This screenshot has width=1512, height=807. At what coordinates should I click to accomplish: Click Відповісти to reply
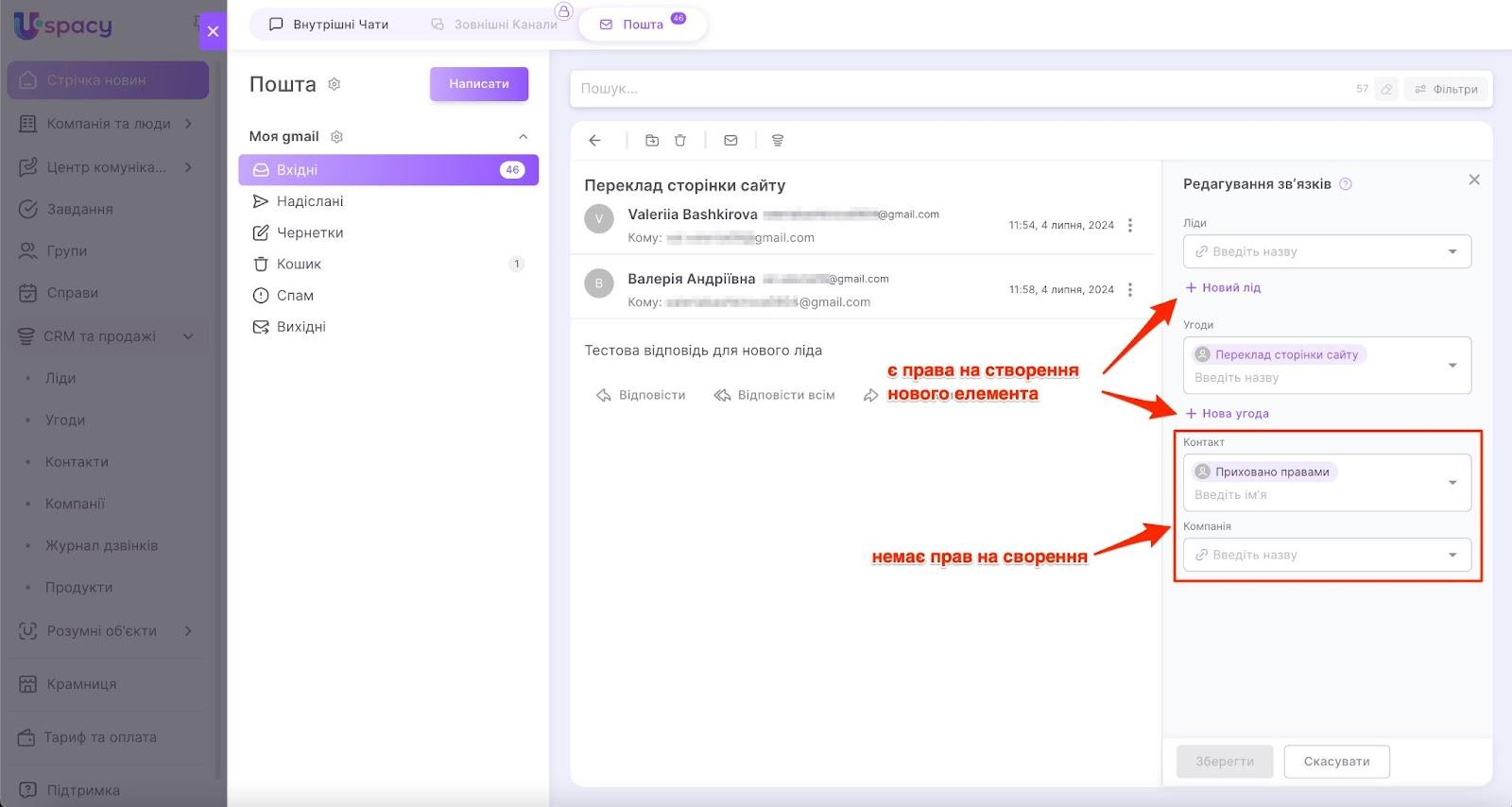tap(641, 395)
